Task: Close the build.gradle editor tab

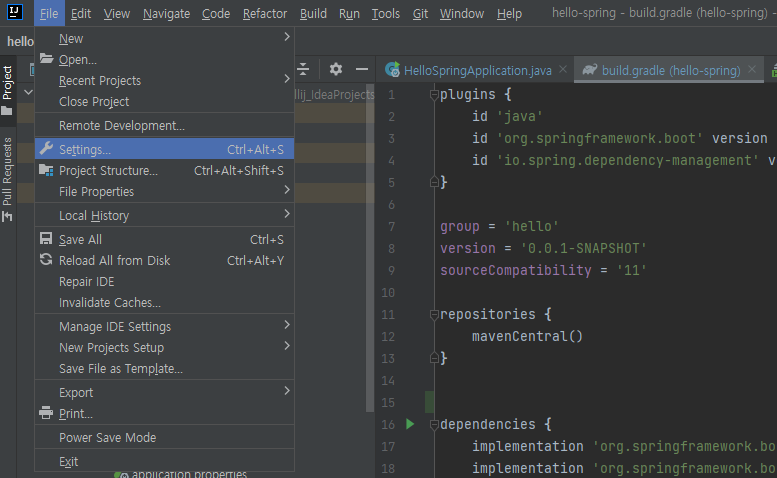Action: 752,69
